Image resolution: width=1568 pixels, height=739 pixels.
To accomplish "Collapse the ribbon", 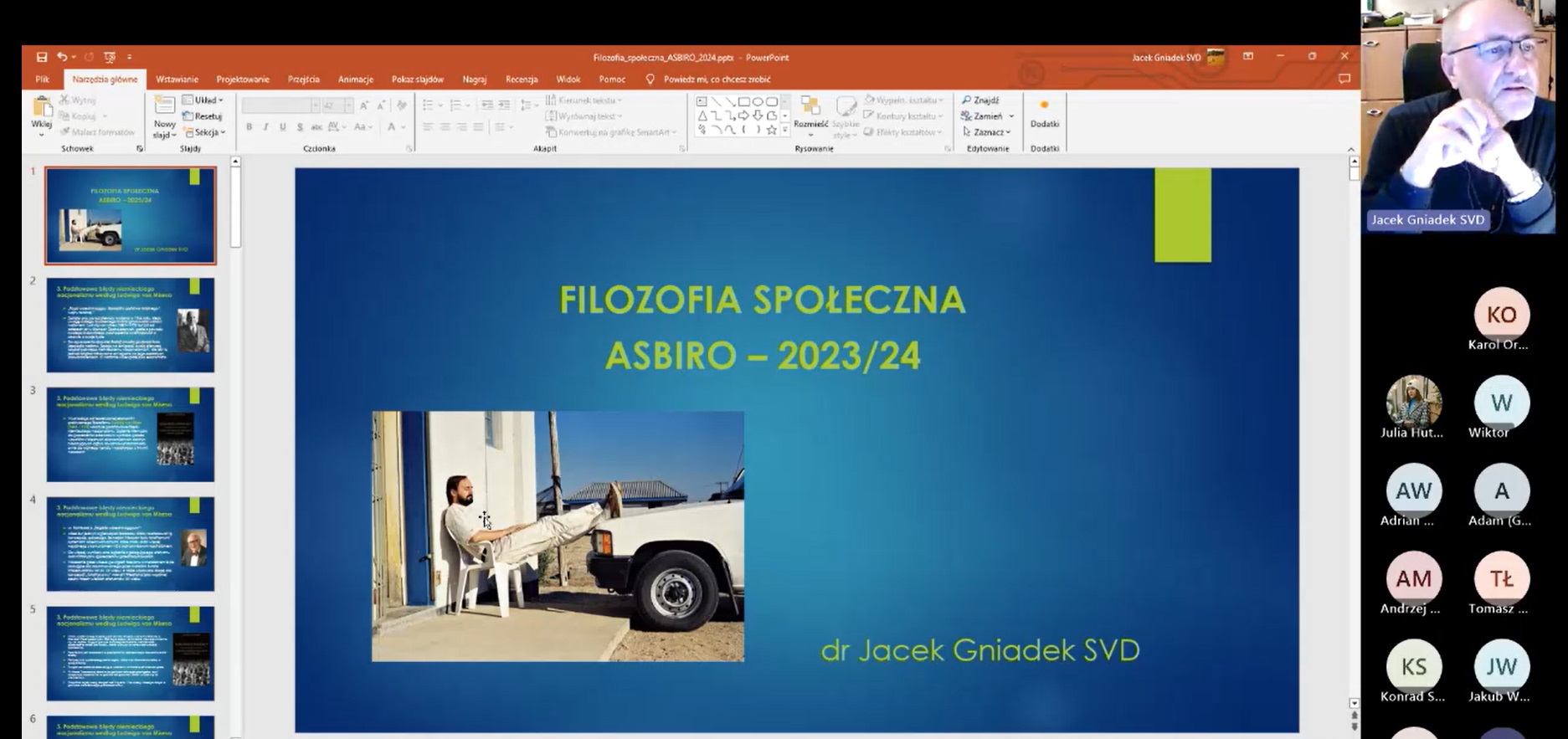I will 1350,149.
